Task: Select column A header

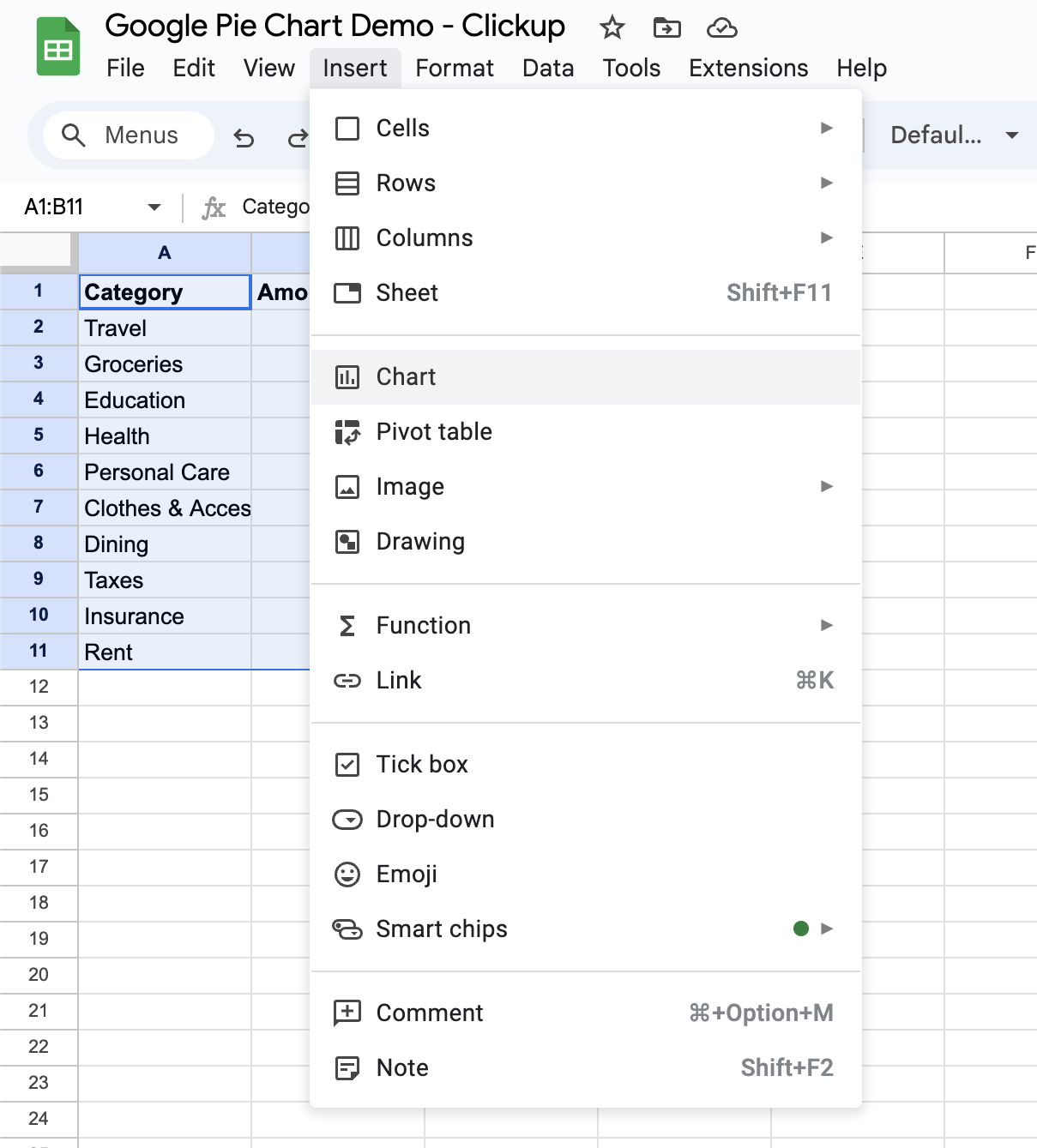Action: (x=165, y=253)
